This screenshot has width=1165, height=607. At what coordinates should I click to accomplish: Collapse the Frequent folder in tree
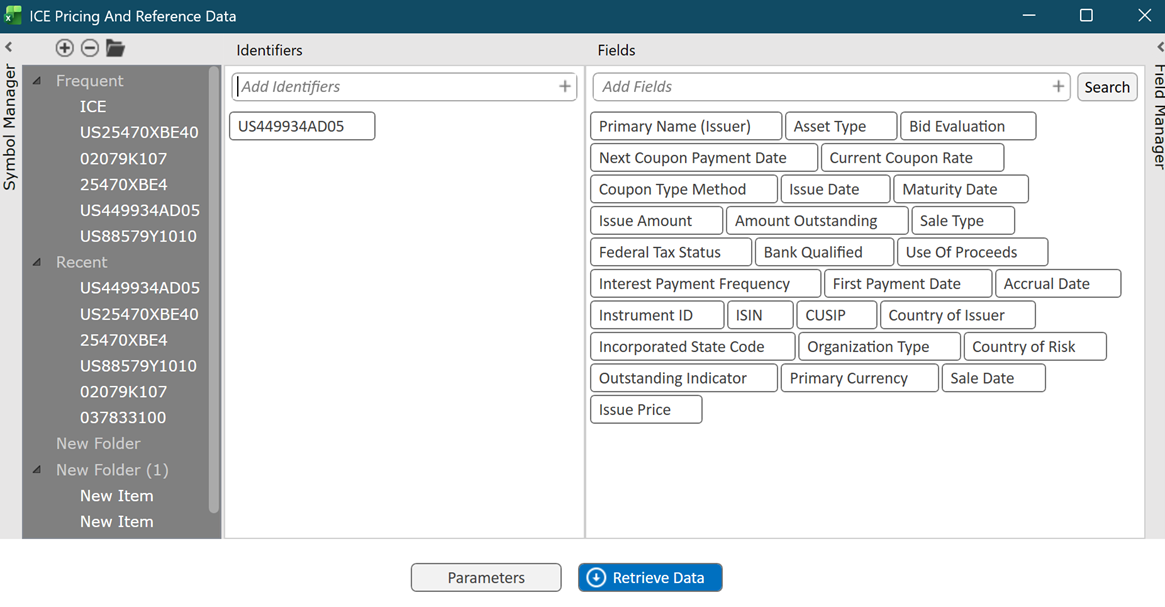[x=37, y=81]
